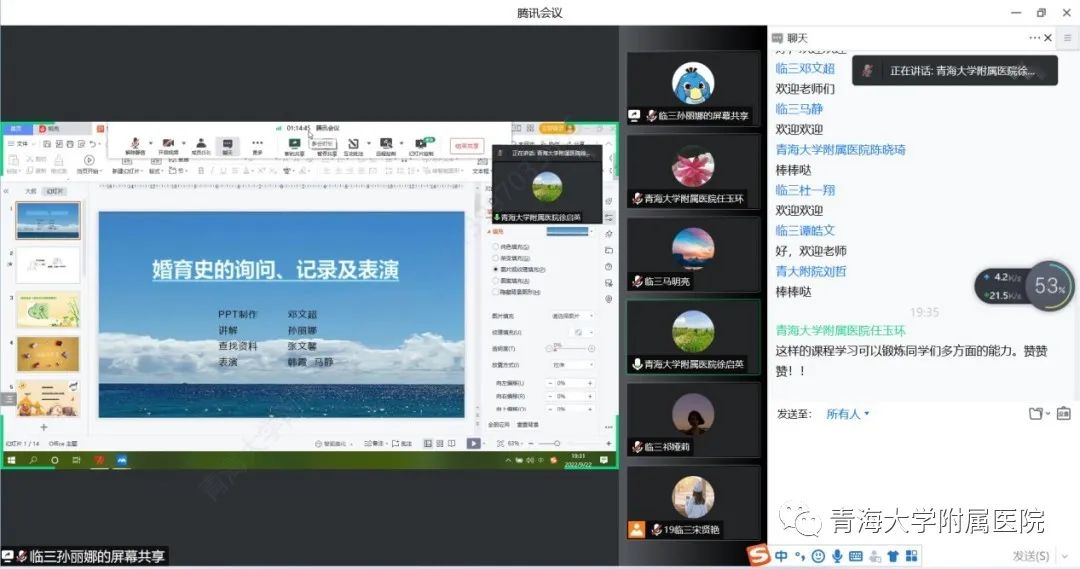Click the red WPS icon on taskbar

pyautogui.click(x=99, y=460)
